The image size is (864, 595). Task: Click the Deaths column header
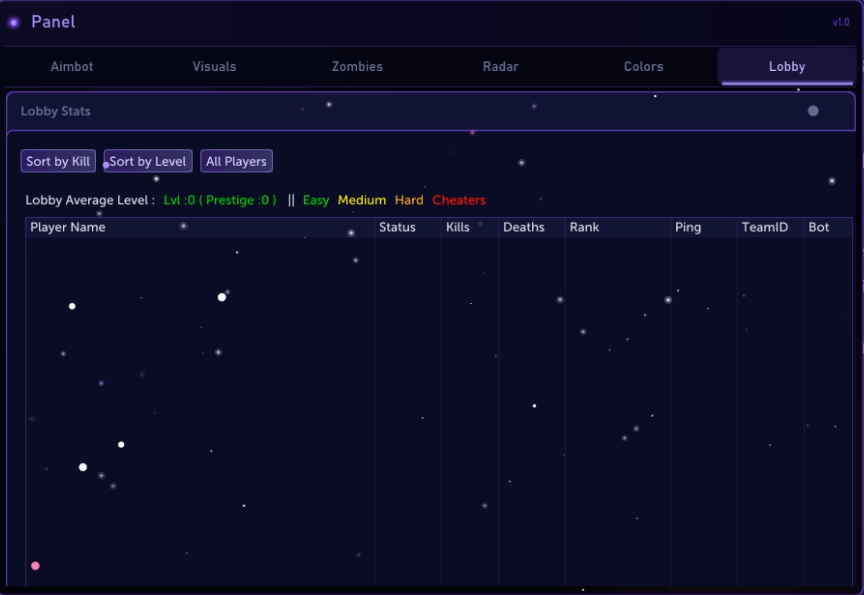532,228
